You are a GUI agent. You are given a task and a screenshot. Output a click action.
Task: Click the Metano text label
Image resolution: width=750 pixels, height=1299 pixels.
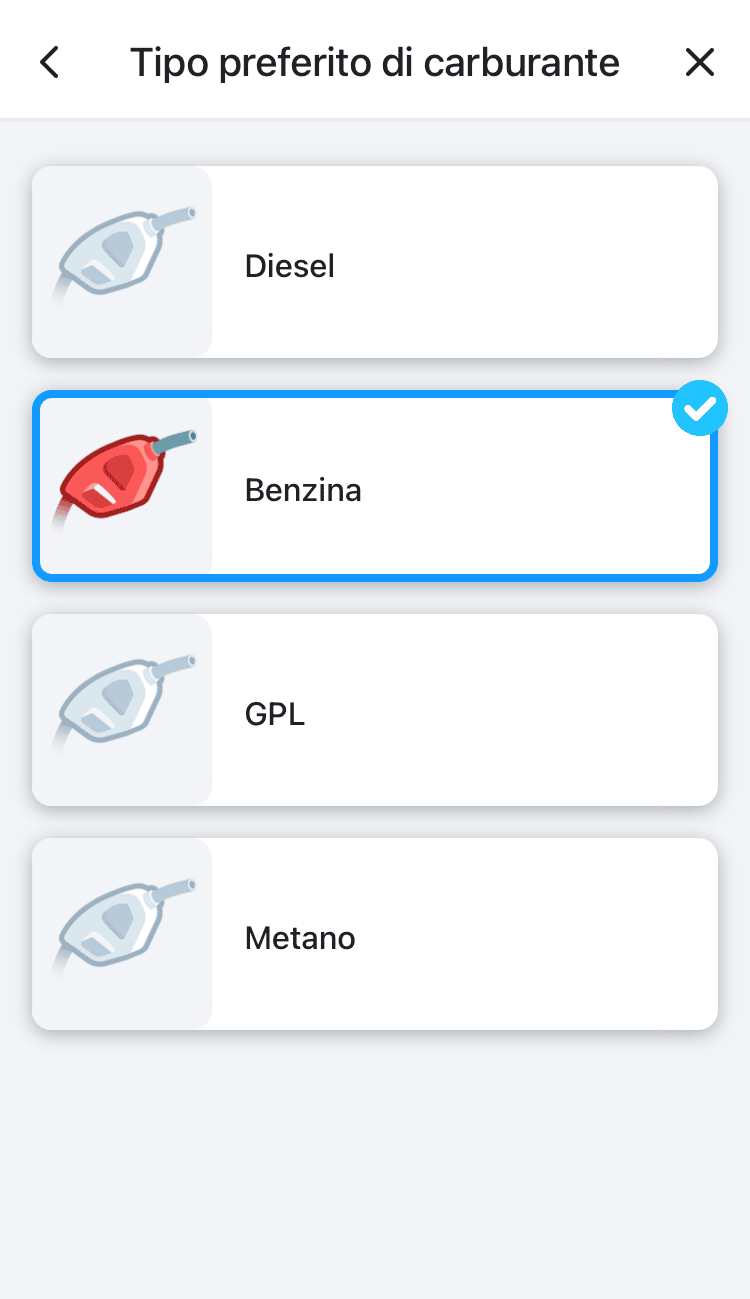pos(300,938)
